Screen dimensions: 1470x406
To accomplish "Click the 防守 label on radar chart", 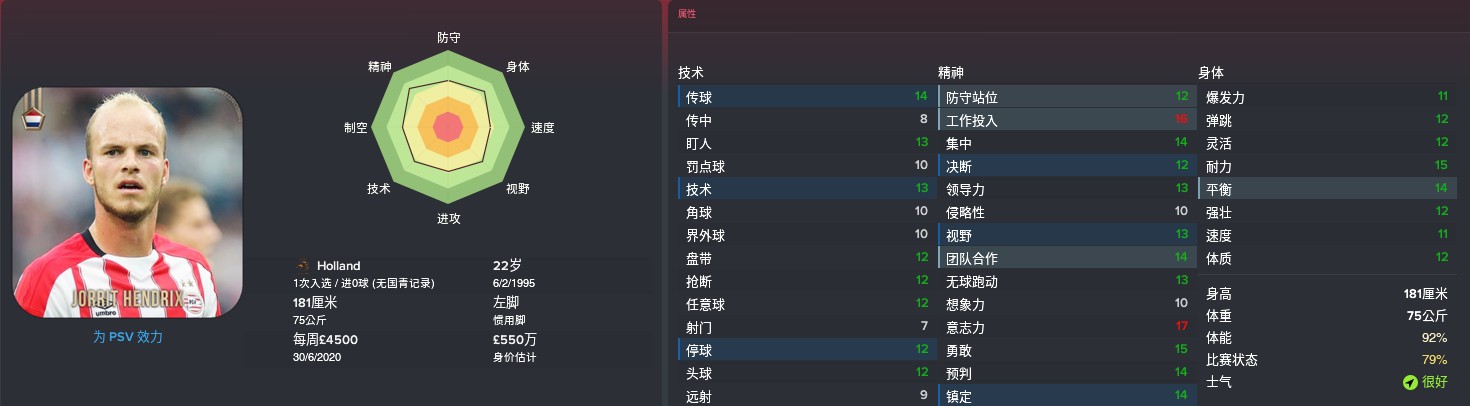I will click(449, 38).
